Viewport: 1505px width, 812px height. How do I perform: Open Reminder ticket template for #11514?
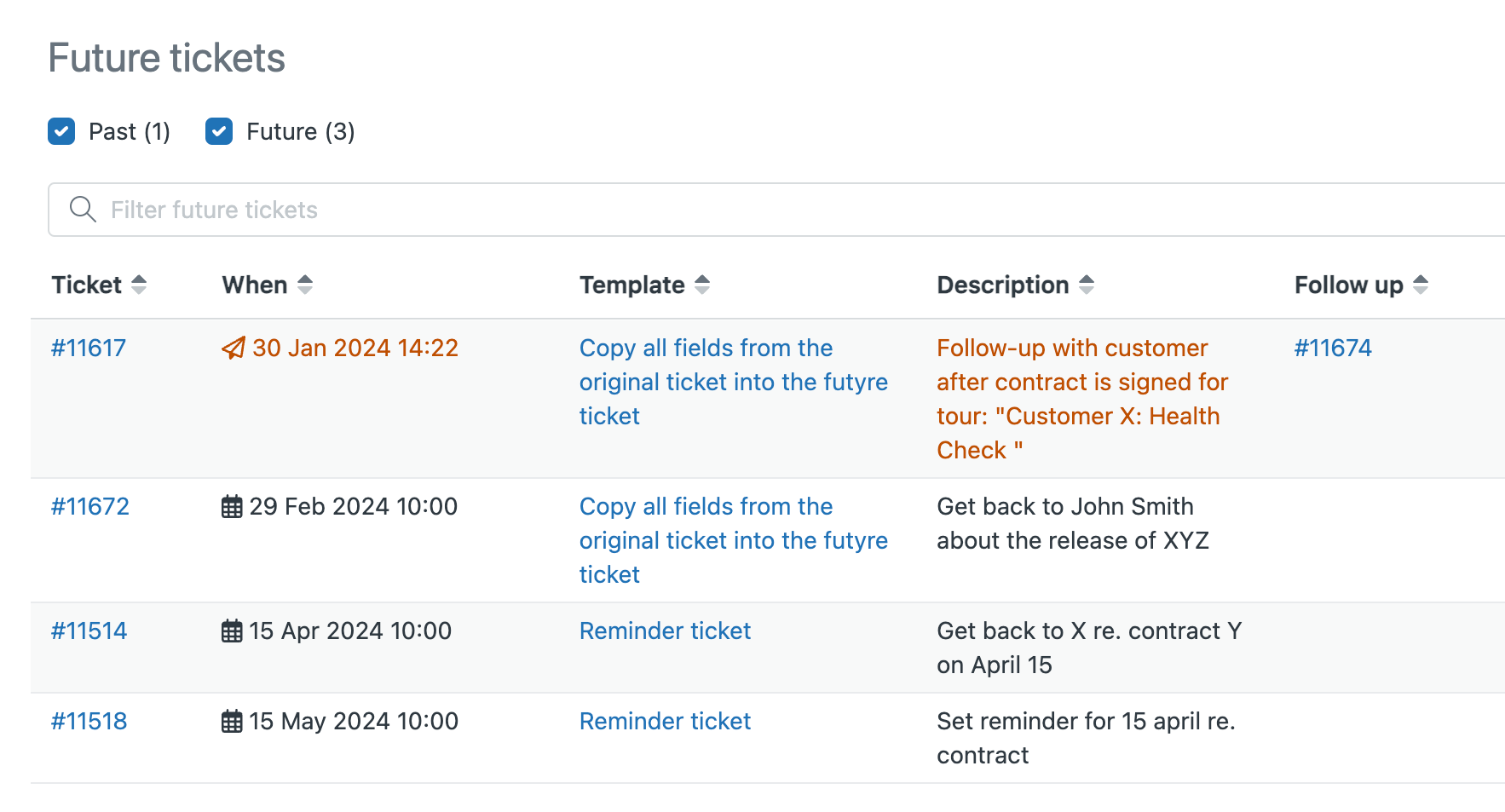click(665, 631)
